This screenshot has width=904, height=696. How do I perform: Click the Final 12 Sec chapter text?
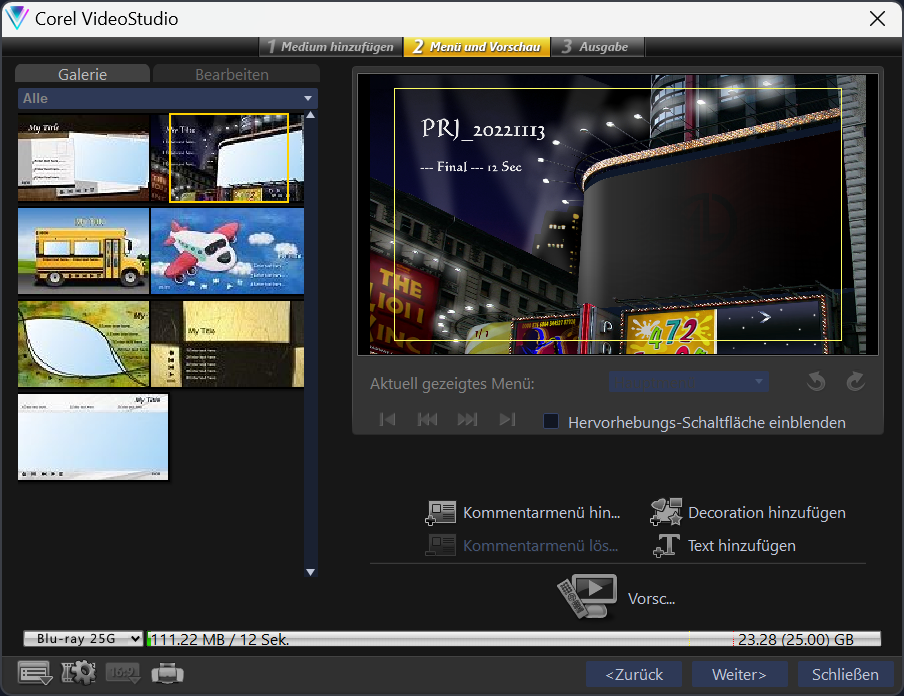471,167
